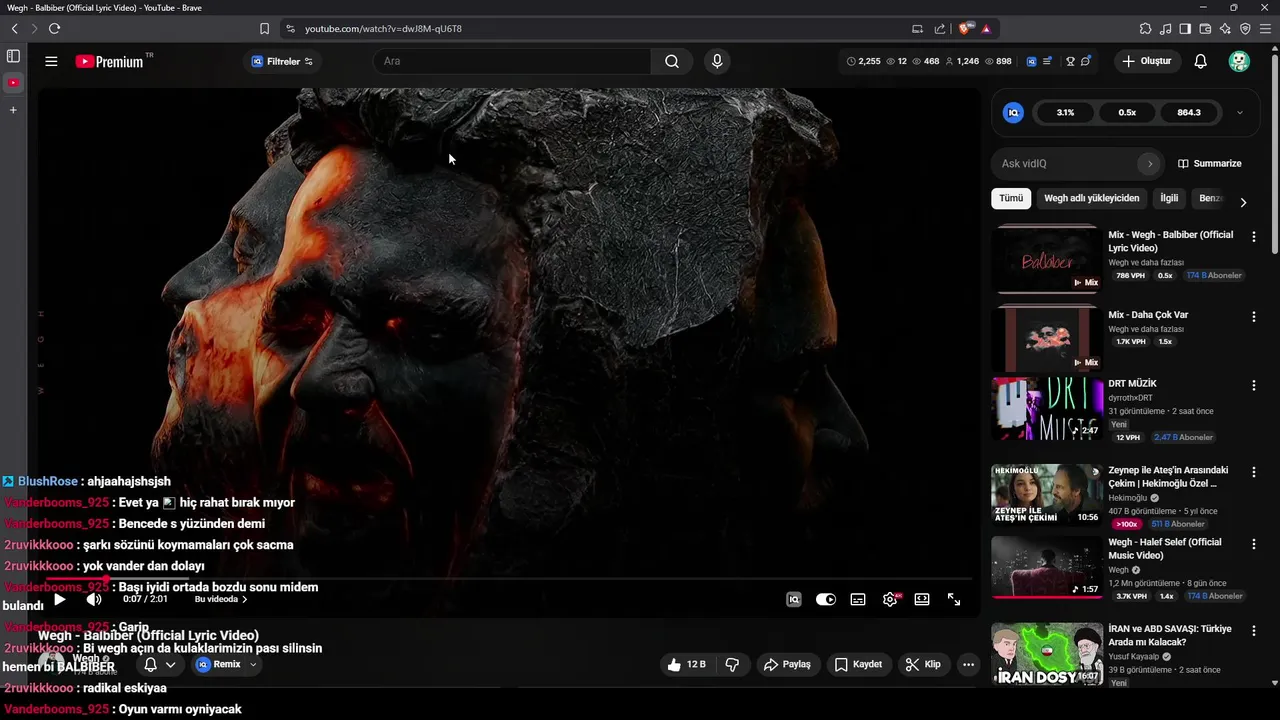The image size is (1280, 720).
Task: Open a new tab with plus icon
Action: [13, 109]
